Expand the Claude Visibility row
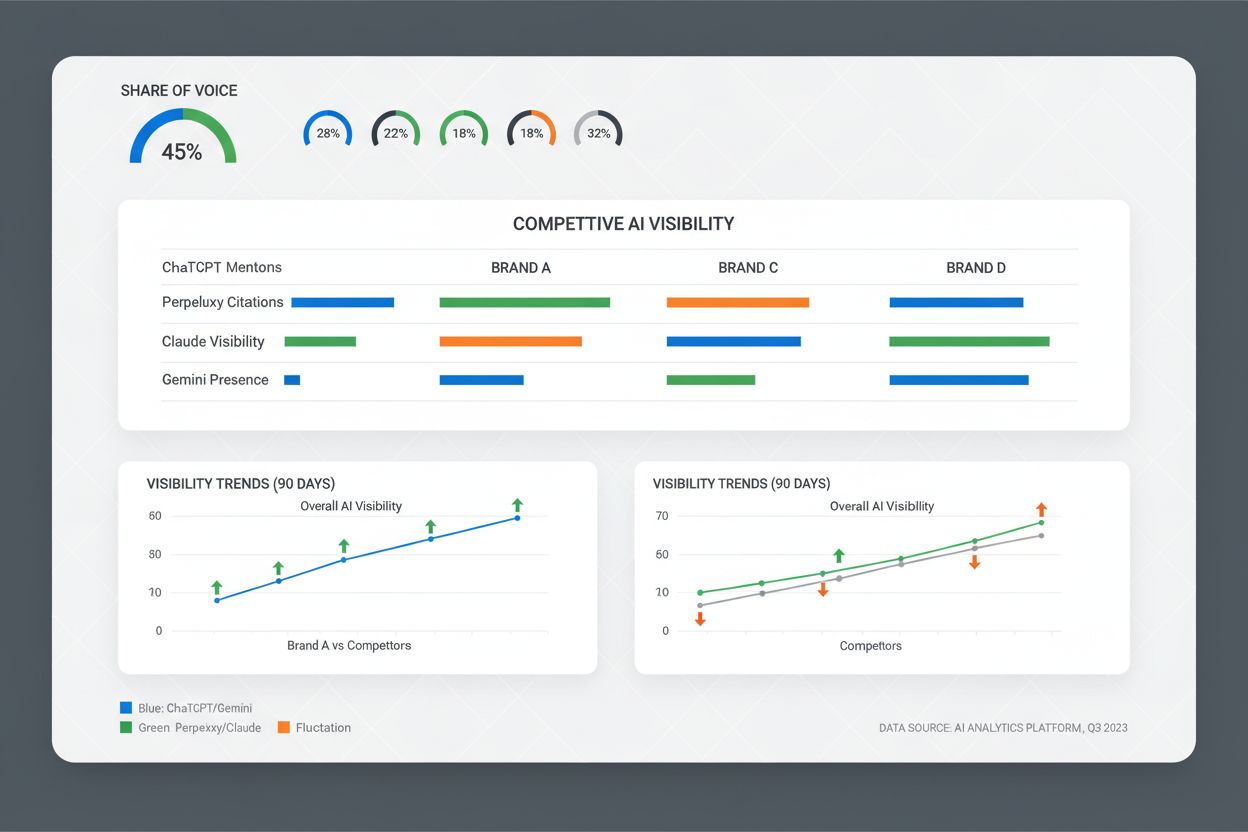 213,341
